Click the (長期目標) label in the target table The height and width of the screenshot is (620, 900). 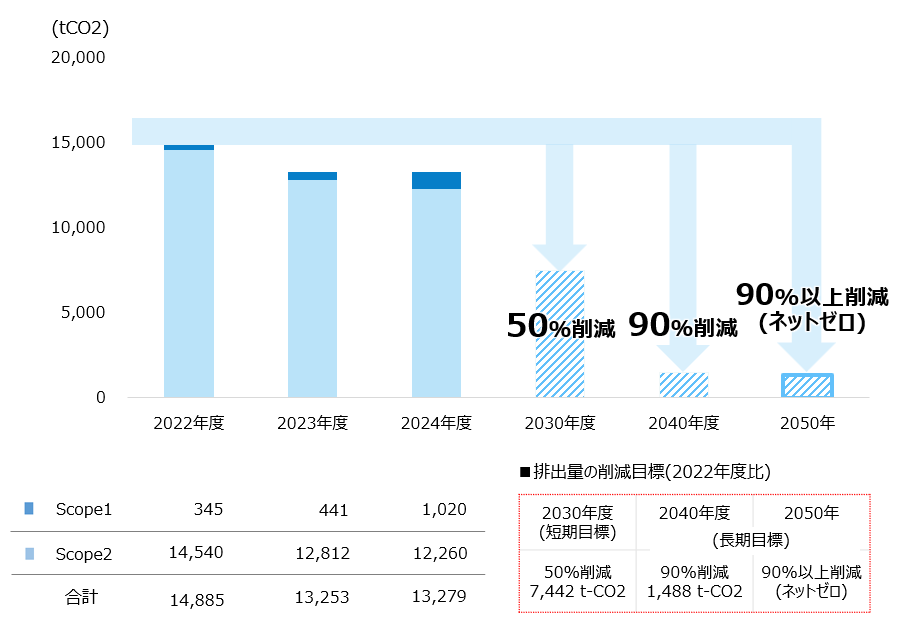(754, 540)
